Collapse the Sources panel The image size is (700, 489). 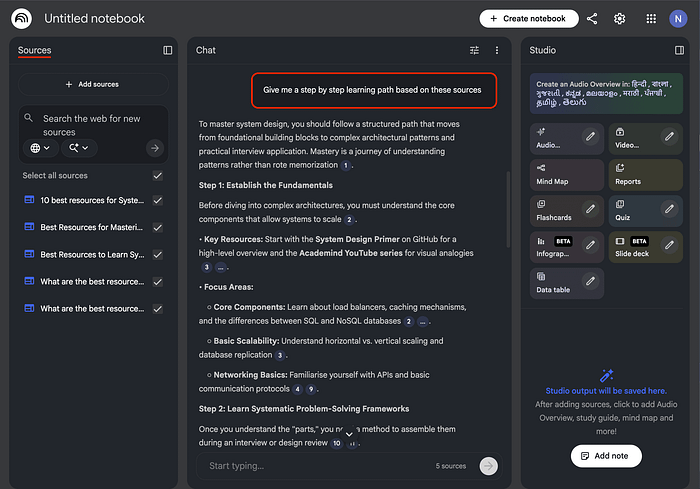[168, 50]
